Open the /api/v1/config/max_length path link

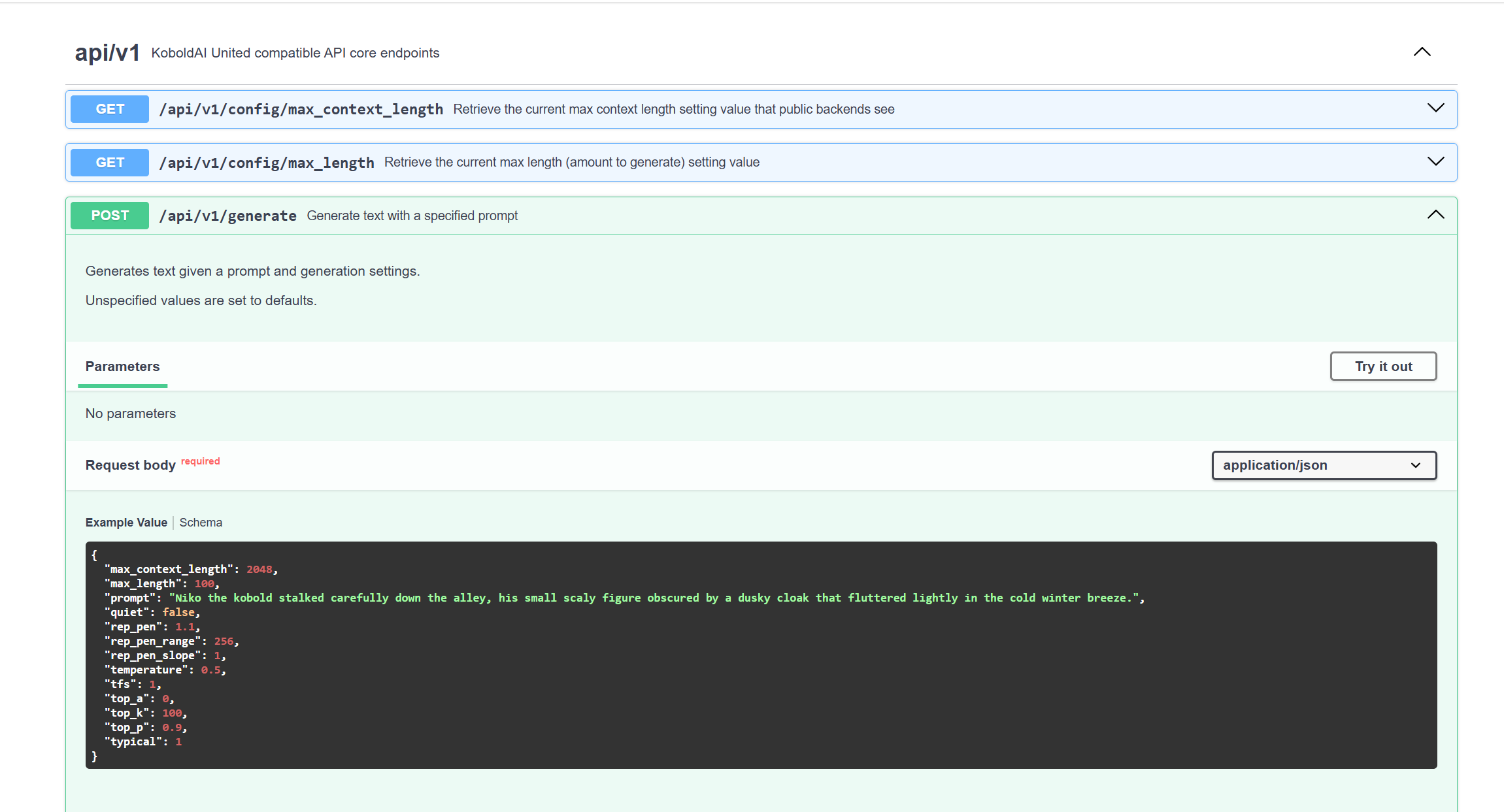267,163
